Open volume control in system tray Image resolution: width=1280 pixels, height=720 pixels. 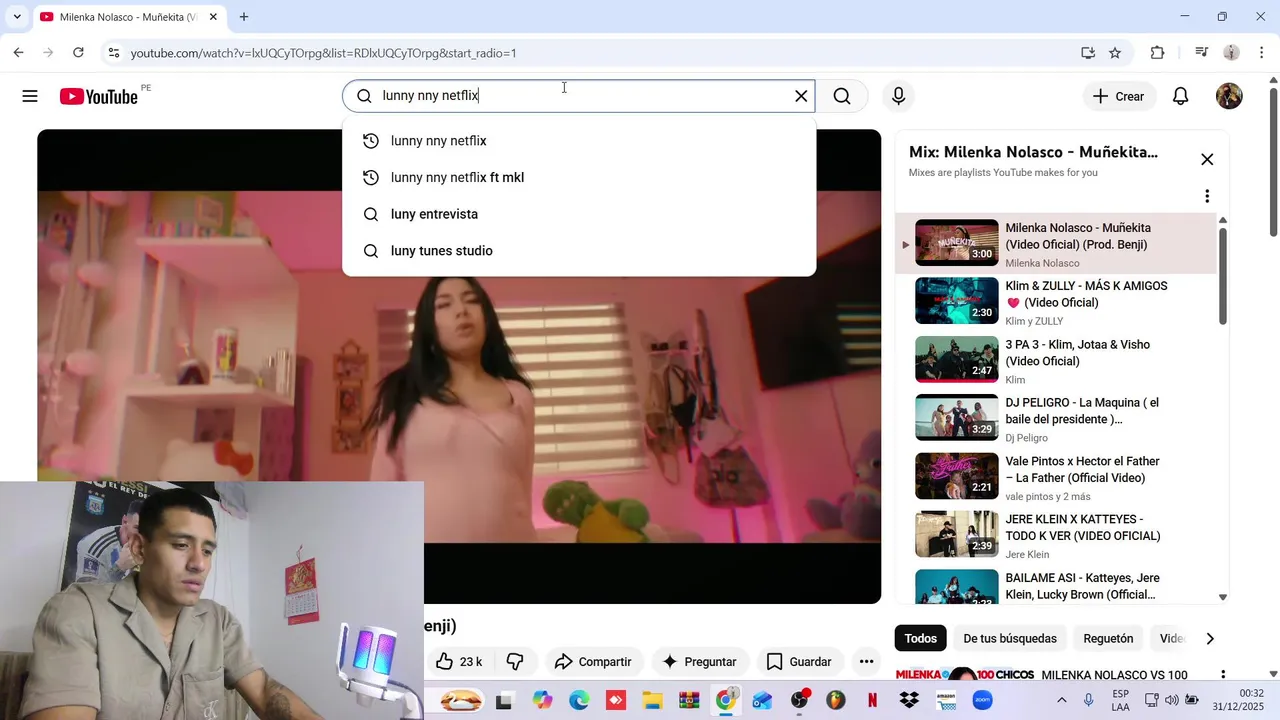click(1171, 700)
